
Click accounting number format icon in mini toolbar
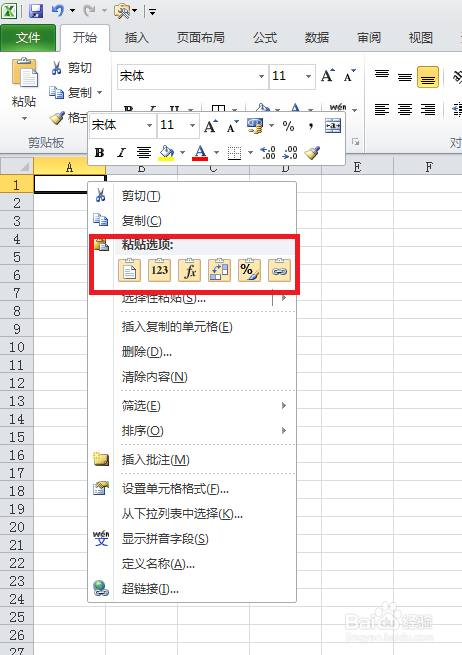click(x=255, y=126)
